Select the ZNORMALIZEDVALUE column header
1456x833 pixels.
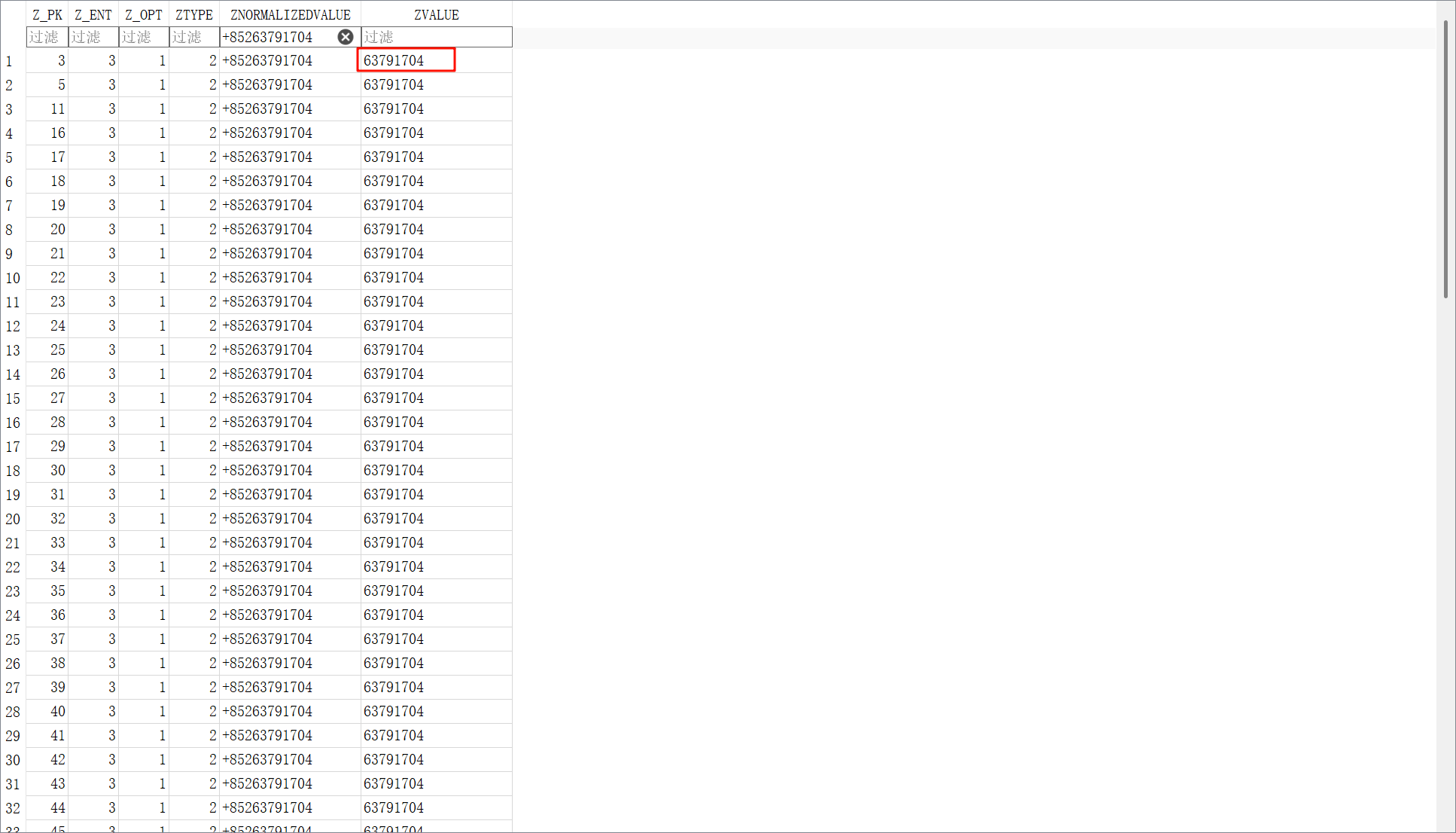pos(290,15)
